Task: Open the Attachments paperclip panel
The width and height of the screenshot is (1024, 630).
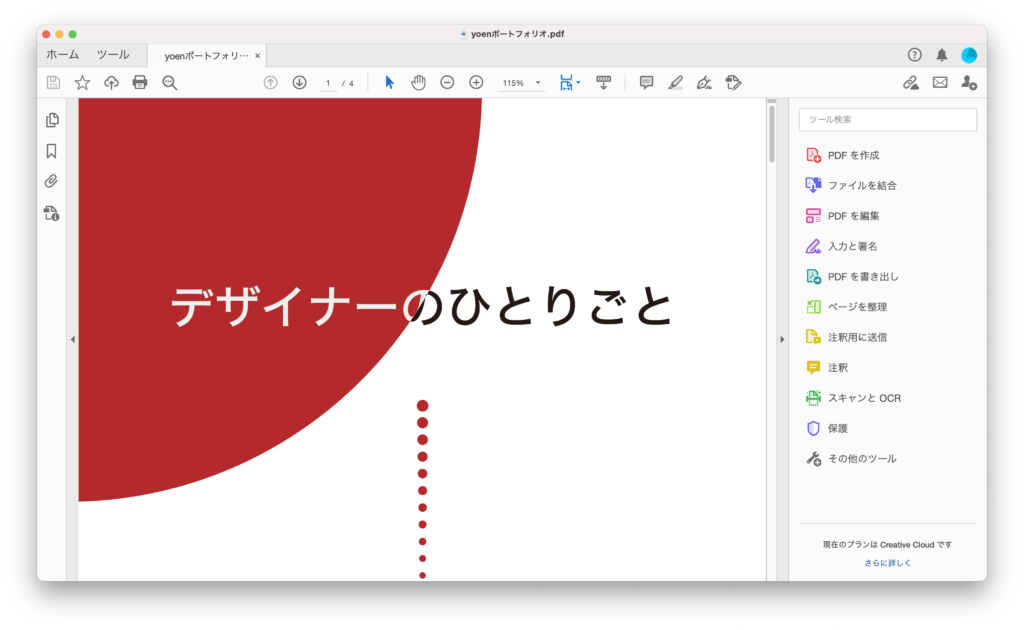Action: coord(51,180)
